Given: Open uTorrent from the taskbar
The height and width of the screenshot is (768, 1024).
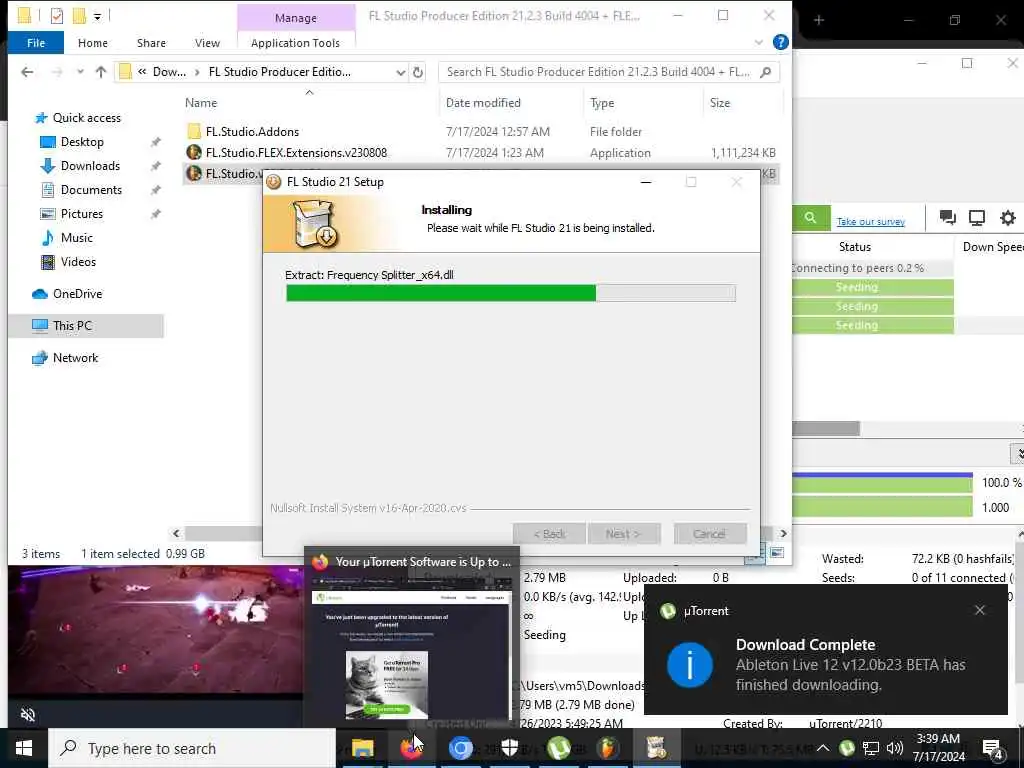Looking at the screenshot, I should pyautogui.click(x=558, y=748).
